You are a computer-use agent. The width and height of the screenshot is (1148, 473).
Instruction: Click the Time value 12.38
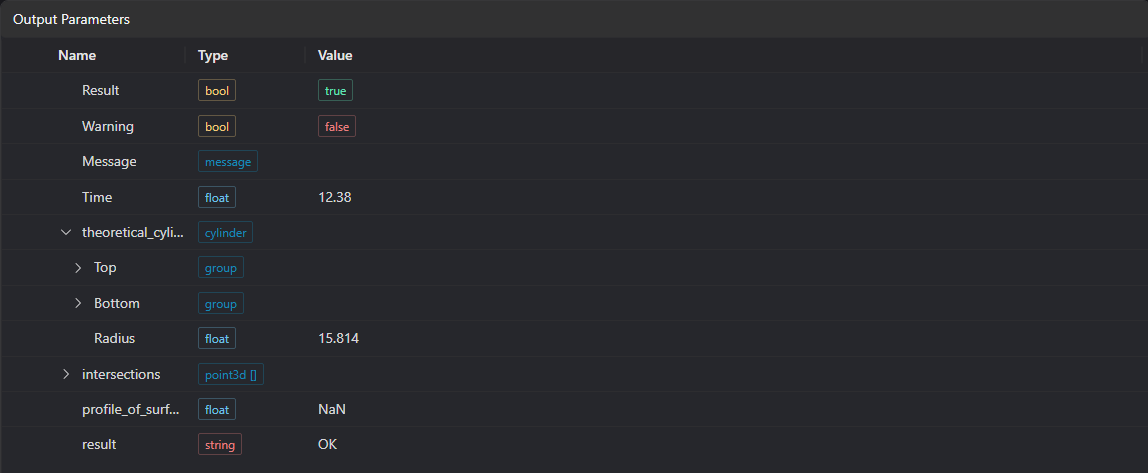[335, 197]
